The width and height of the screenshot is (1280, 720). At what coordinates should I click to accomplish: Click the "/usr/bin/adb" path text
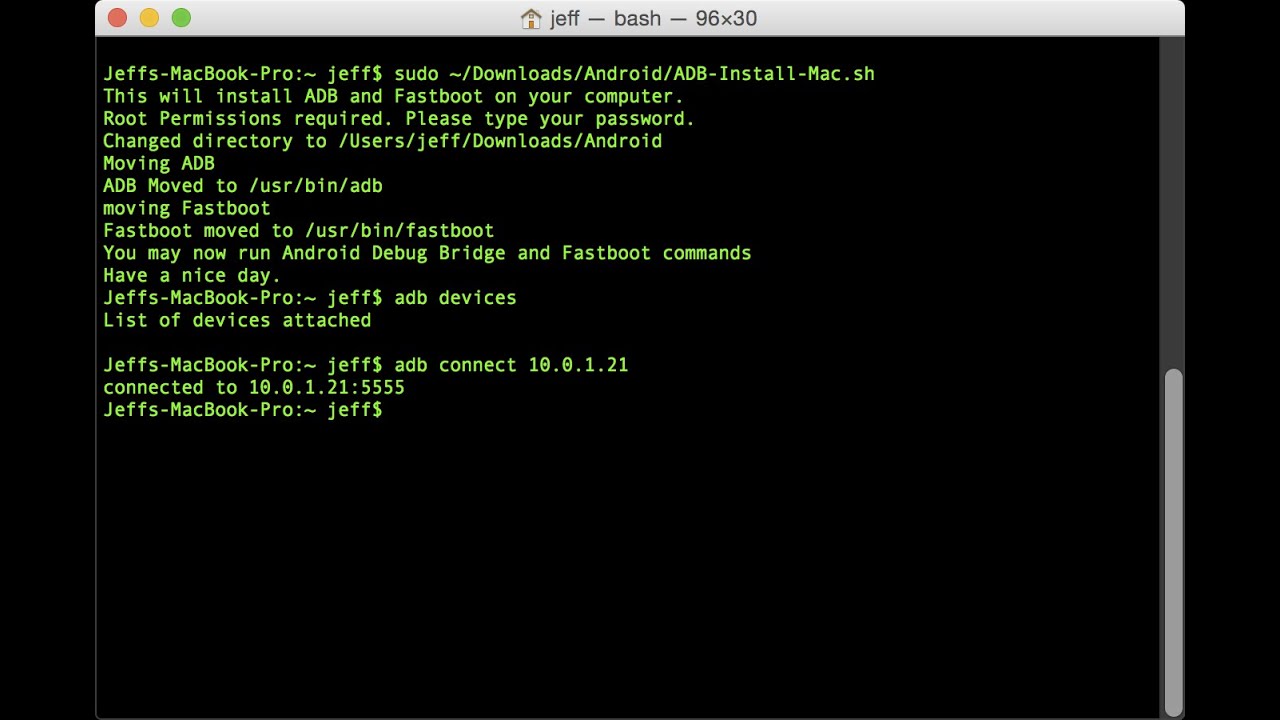[315, 186]
